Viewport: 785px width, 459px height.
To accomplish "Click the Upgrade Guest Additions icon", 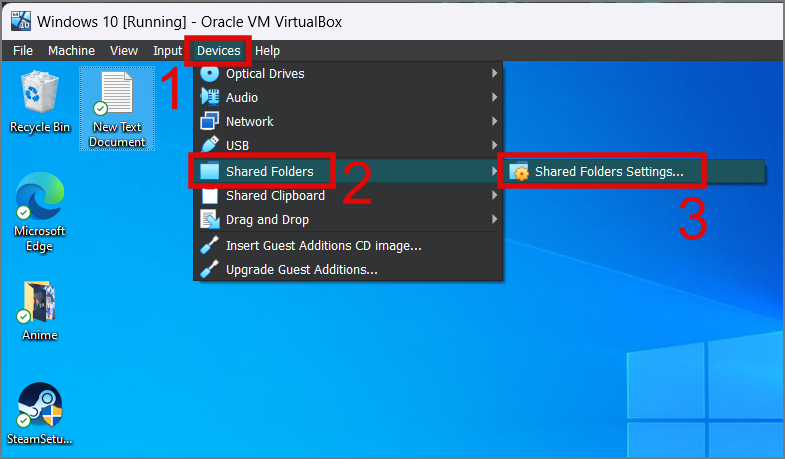I will (x=210, y=269).
